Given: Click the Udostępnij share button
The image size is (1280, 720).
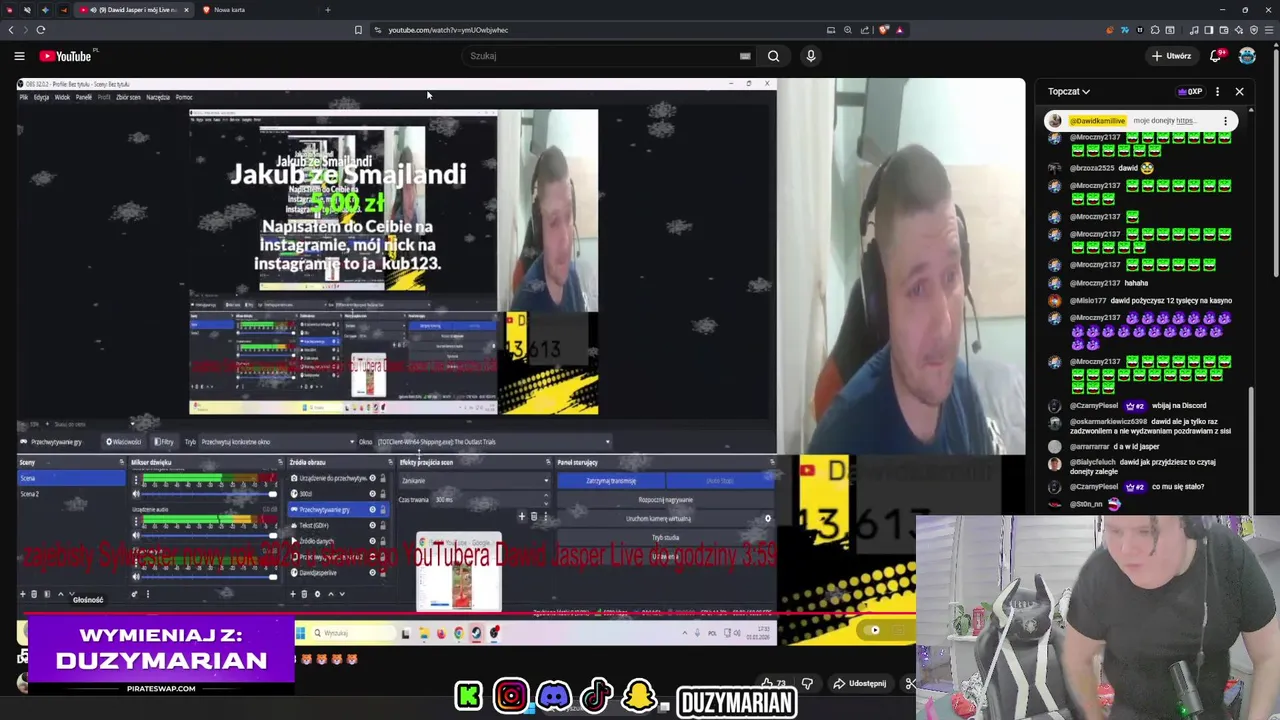Looking at the screenshot, I should [859, 684].
